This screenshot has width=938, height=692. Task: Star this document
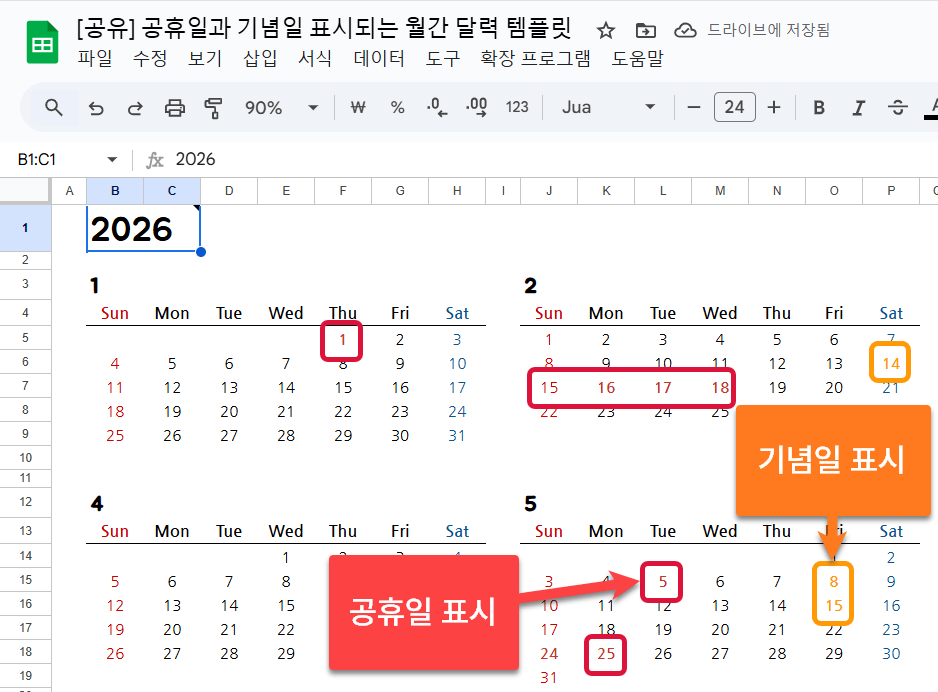(x=605, y=30)
